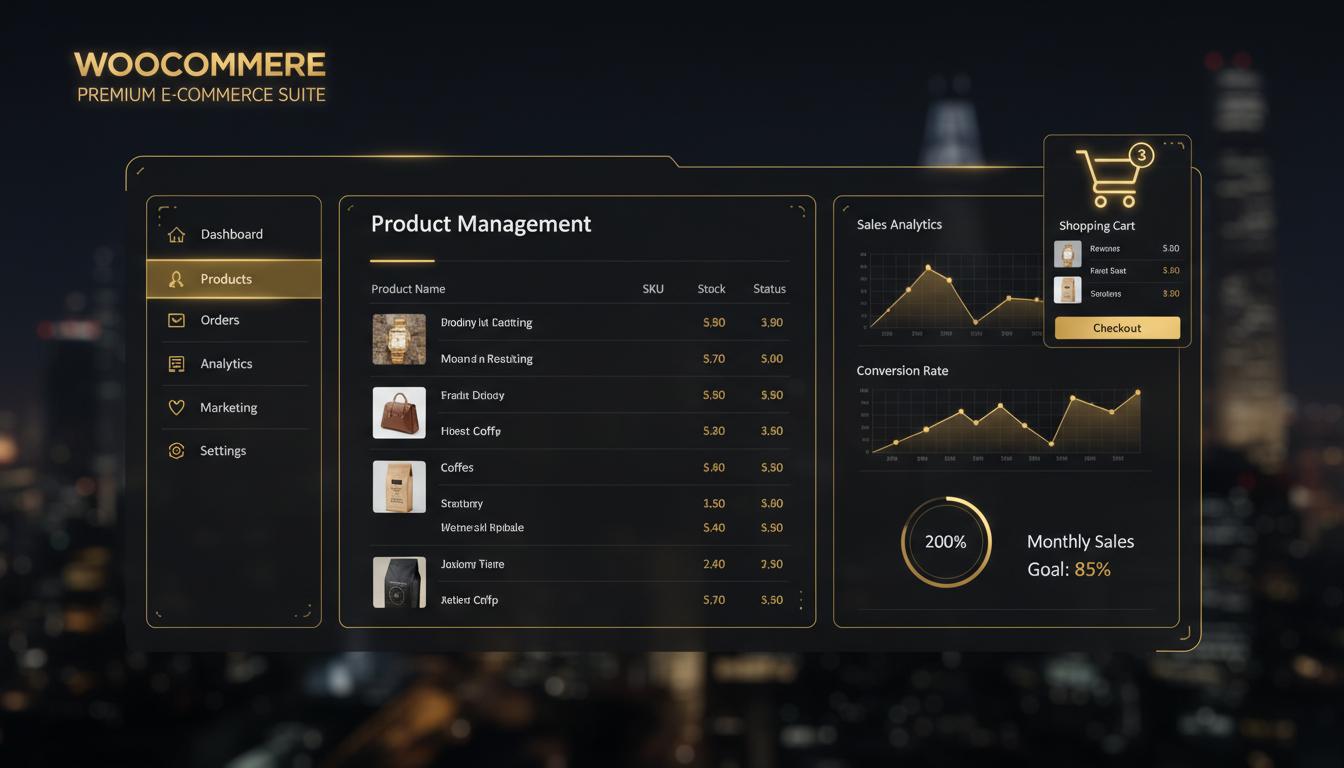
Task: Click the "Moand n Resutting" product name
Action: click(487, 359)
